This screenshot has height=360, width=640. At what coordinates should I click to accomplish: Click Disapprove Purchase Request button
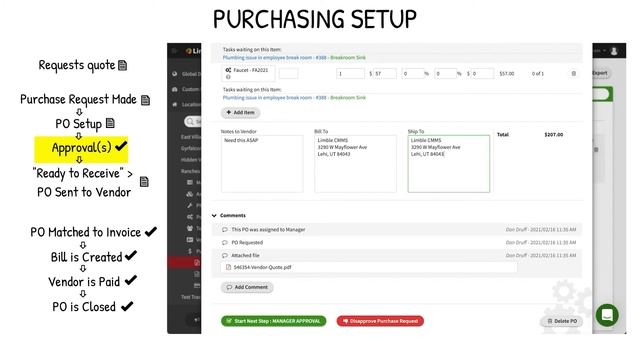coord(380,321)
